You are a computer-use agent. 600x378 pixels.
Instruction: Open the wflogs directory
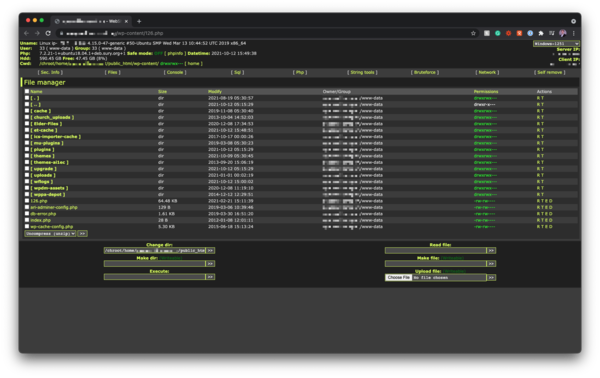42,181
